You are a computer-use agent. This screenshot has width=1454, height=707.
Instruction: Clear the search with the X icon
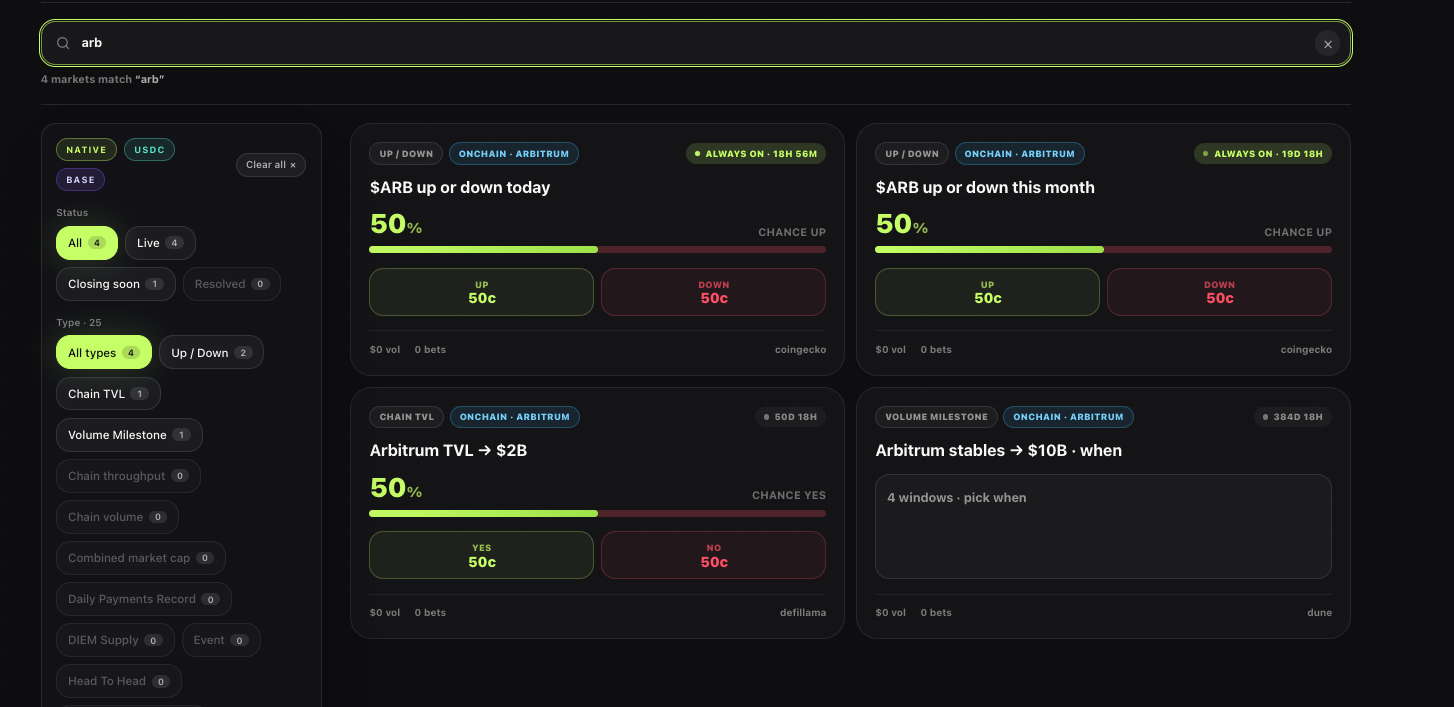[1328, 44]
